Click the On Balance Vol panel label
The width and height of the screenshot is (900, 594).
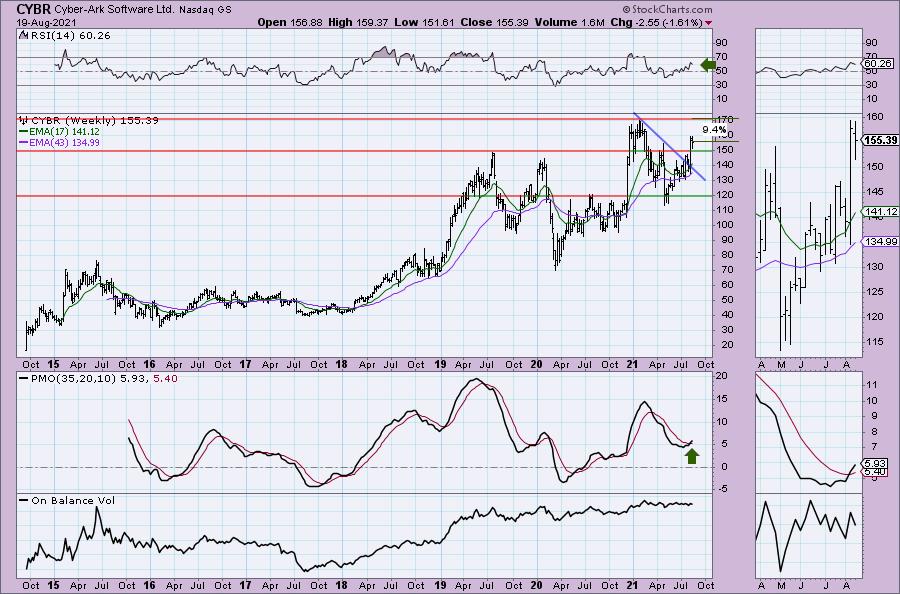click(x=73, y=500)
